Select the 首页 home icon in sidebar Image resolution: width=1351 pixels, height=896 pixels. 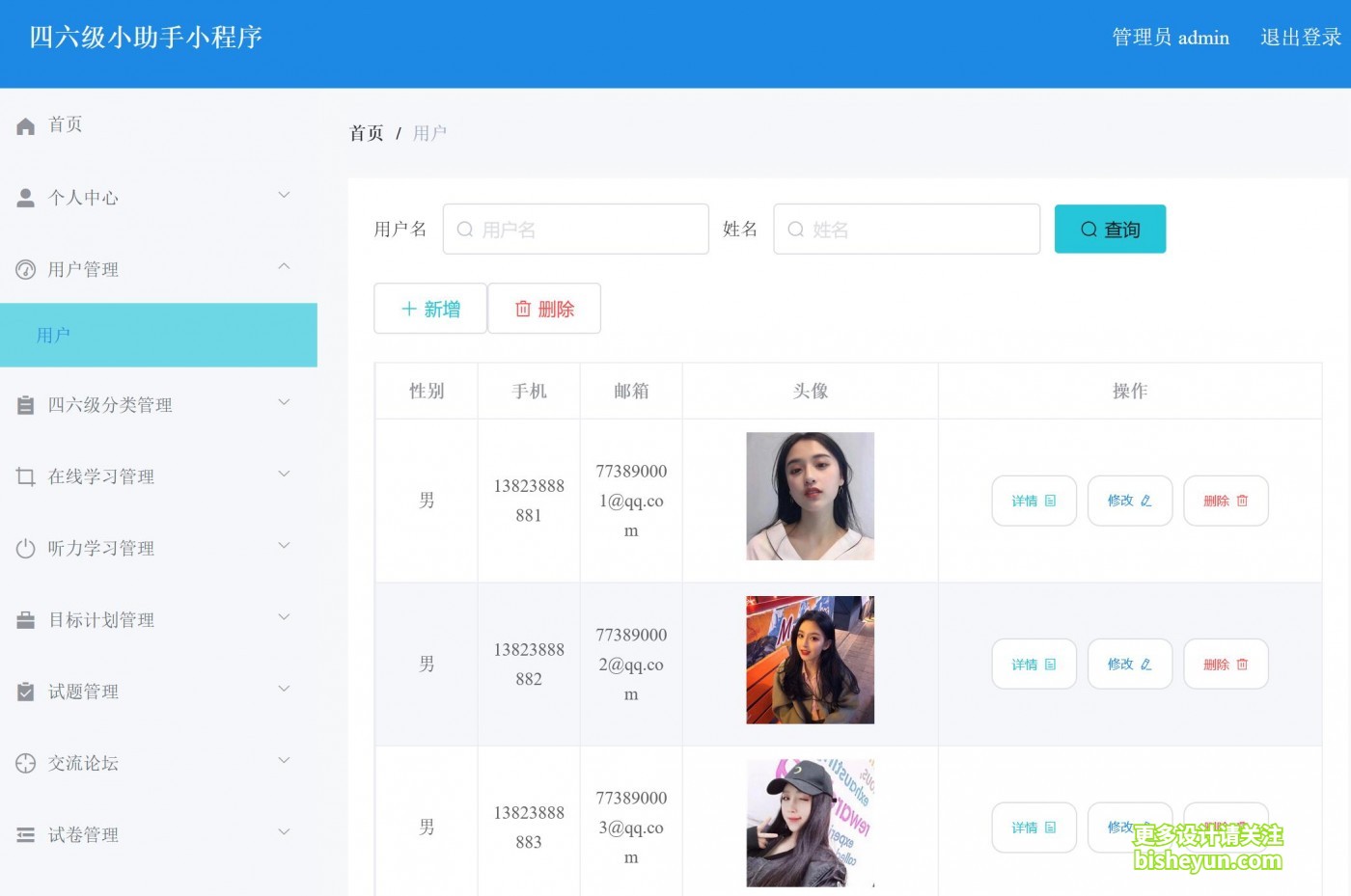25,124
